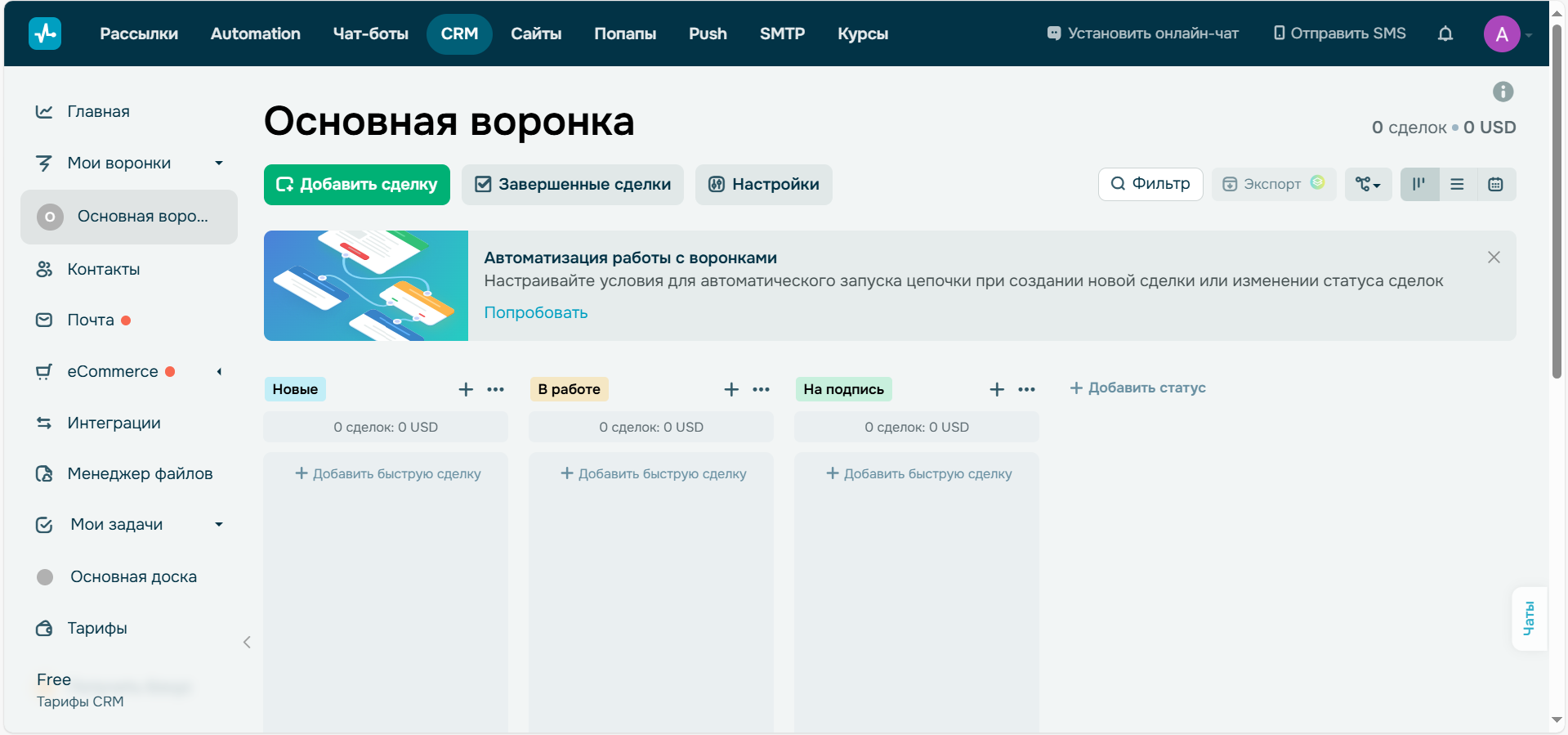
Task: Collapse the Мои воронки section
Action: click(x=219, y=163)
